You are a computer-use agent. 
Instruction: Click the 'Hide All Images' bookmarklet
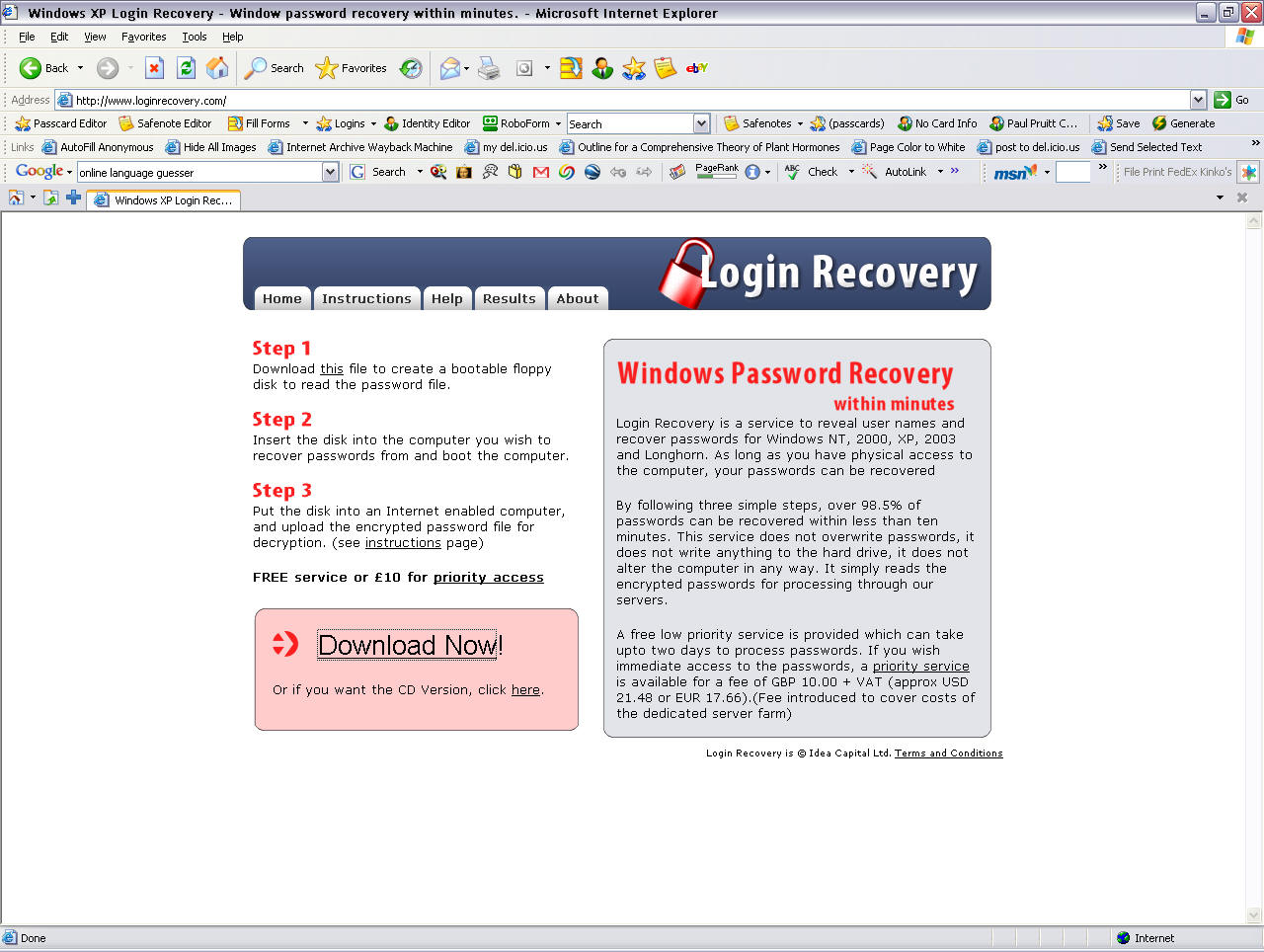pos(210,147)
